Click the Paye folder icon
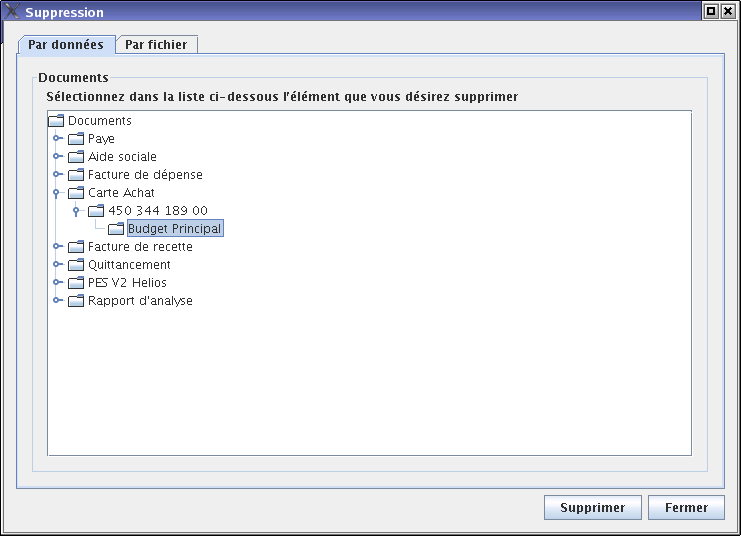741x536 pixels. click(76, 139)
